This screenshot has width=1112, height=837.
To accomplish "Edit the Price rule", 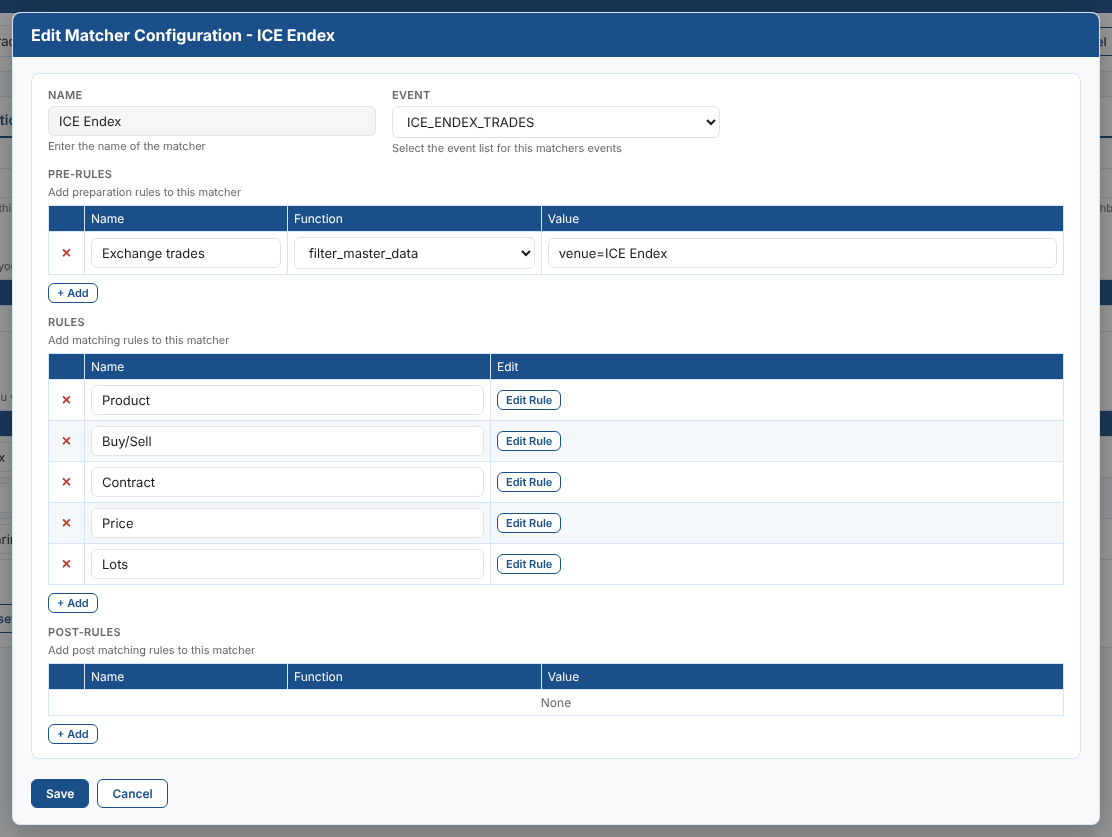I will pyautogui.click(x=528, y=523).
